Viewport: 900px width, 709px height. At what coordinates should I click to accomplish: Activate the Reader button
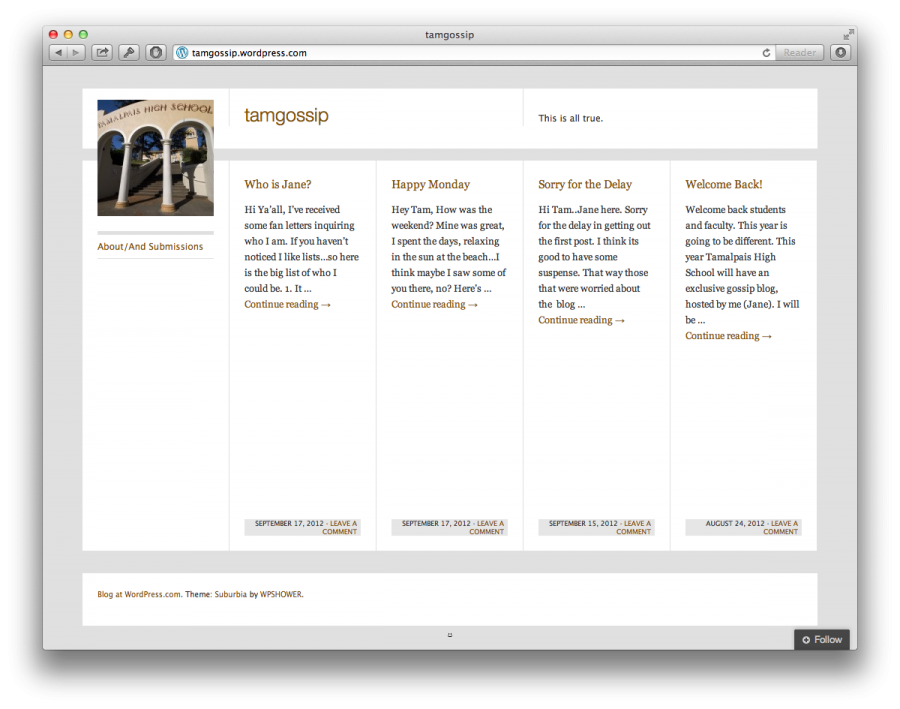point(800,53)
